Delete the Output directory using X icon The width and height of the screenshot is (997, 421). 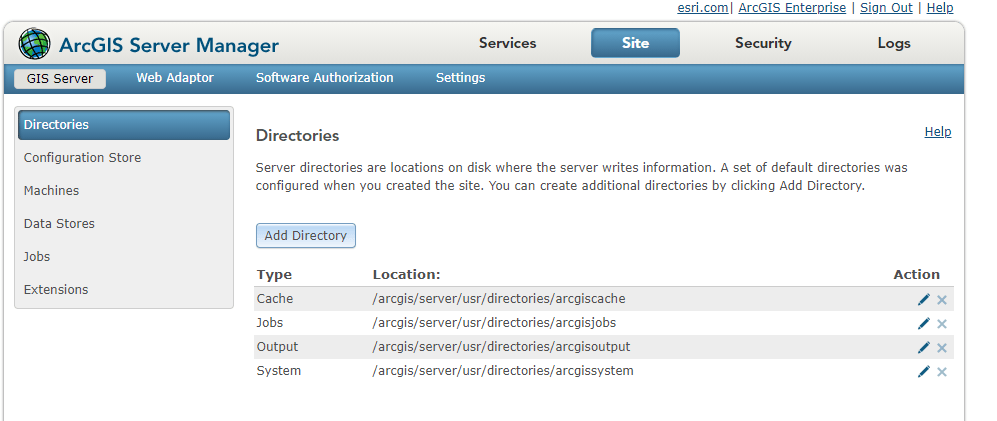click(x=942, y=348)
